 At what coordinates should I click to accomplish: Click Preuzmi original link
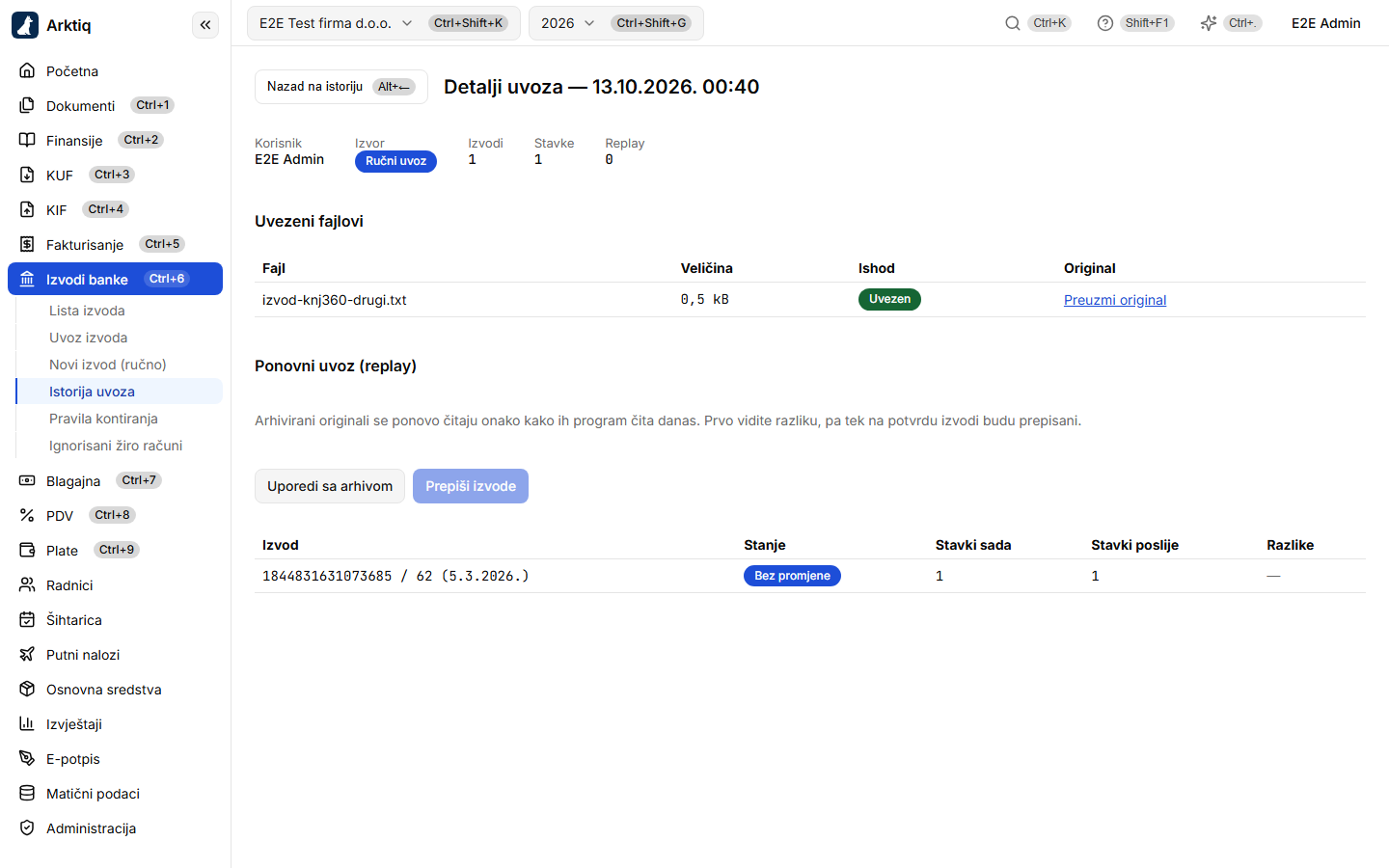click(1115, 300)
